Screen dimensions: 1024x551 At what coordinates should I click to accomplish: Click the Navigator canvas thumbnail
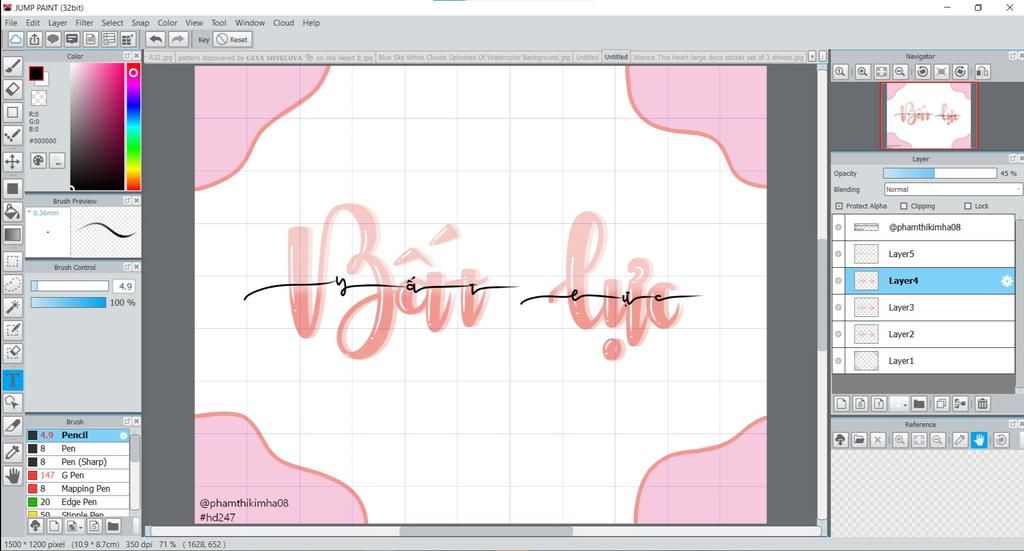927,116
